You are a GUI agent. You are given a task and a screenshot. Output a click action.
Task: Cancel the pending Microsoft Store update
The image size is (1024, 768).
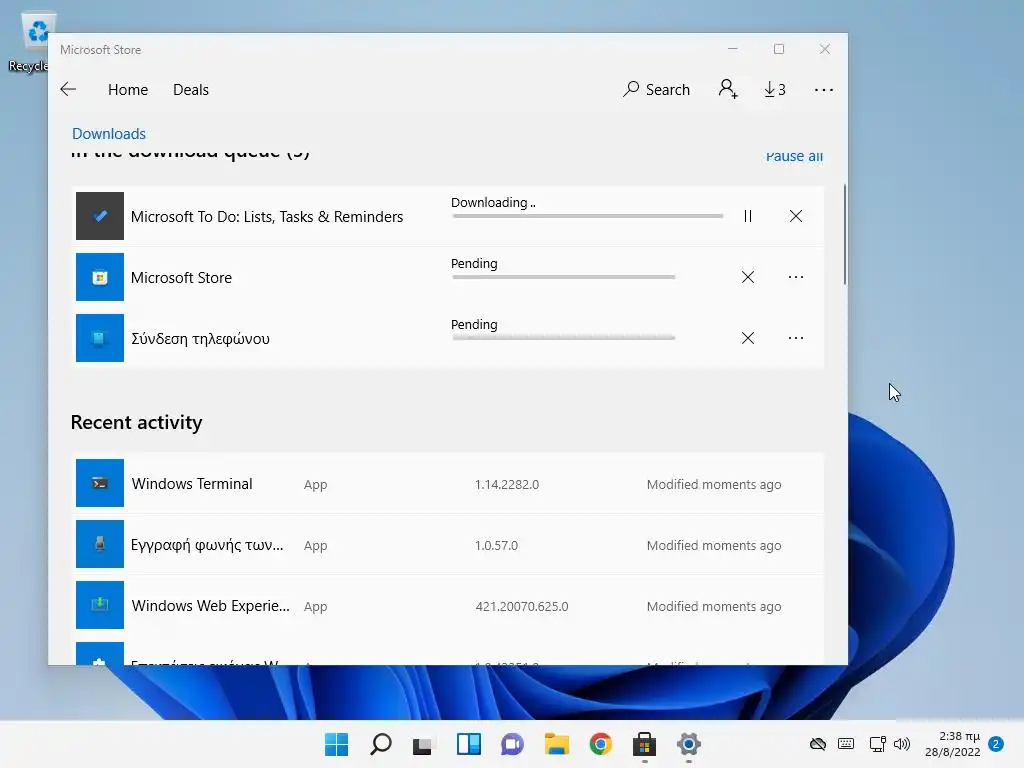click(748, 277)
